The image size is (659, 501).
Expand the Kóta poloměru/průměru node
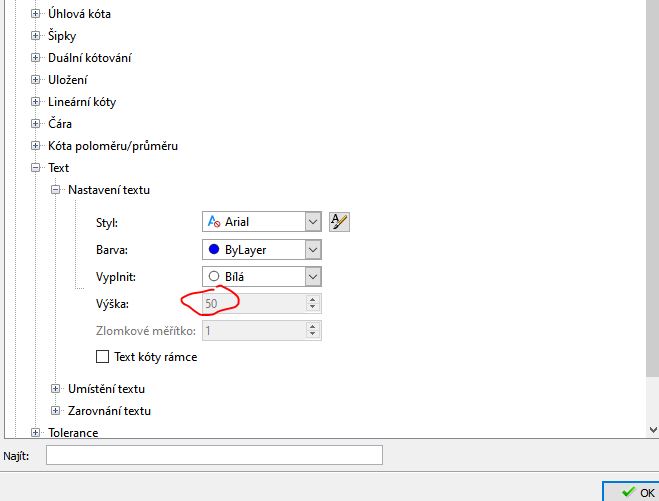pos(37,146)
